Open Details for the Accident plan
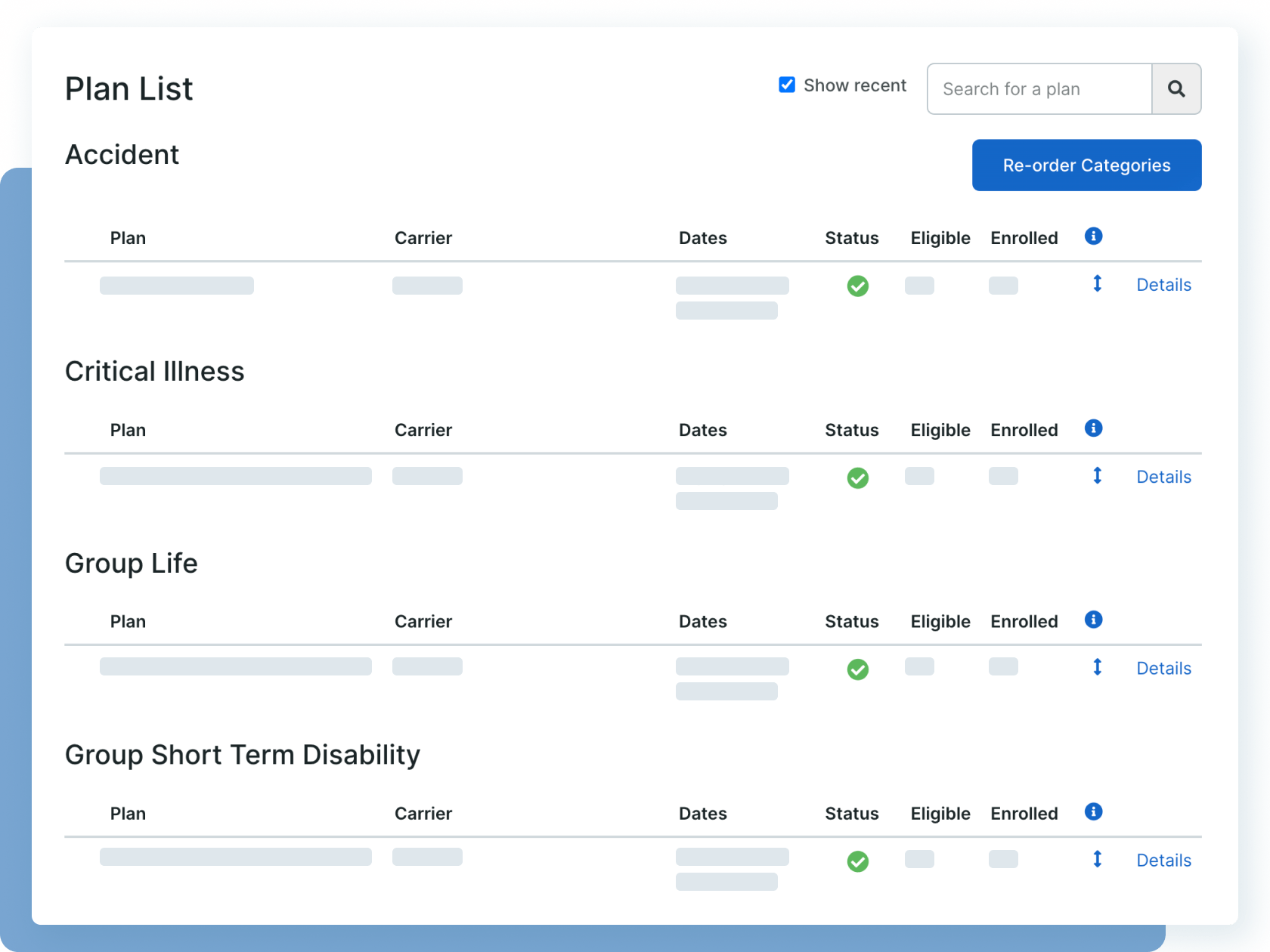The height and width of the screenshot is (952, 1270). coord(1163,285)
